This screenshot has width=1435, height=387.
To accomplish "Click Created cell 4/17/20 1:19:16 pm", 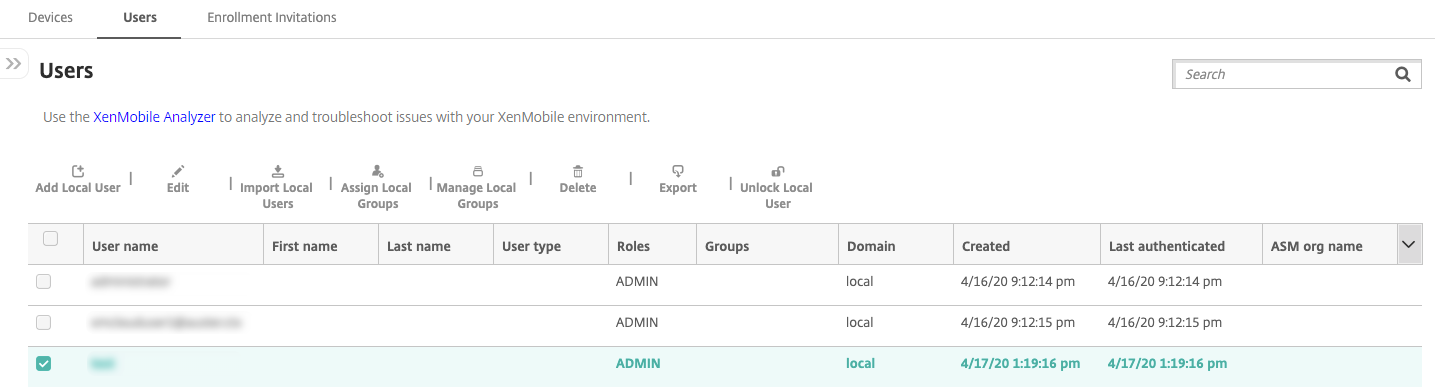I will [1020, 364].
